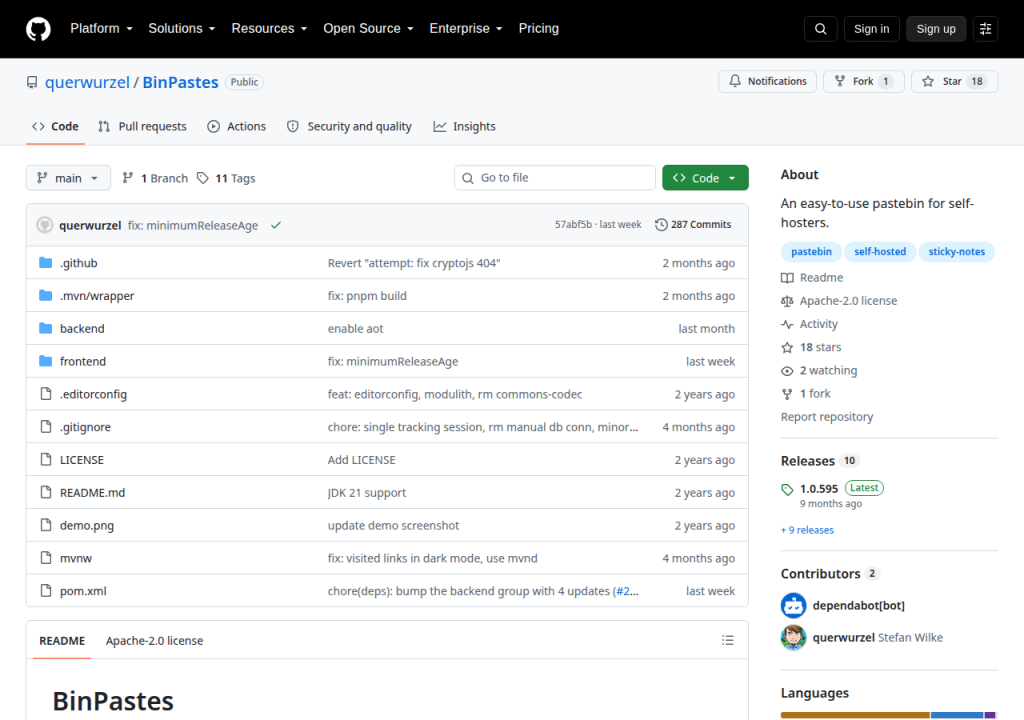Expand the Platform menu
The height and width of the screenshot is (720, 1024).
[x=101, y=29]
